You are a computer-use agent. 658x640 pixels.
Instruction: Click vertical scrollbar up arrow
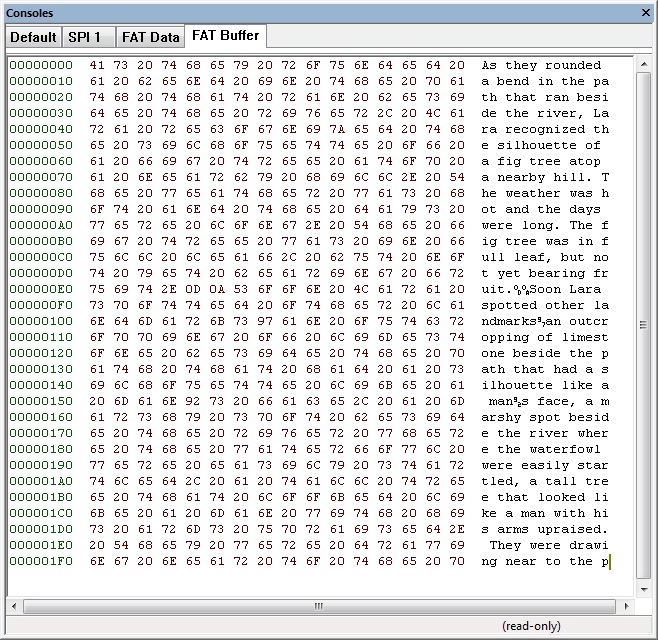[x=644, y=64]
